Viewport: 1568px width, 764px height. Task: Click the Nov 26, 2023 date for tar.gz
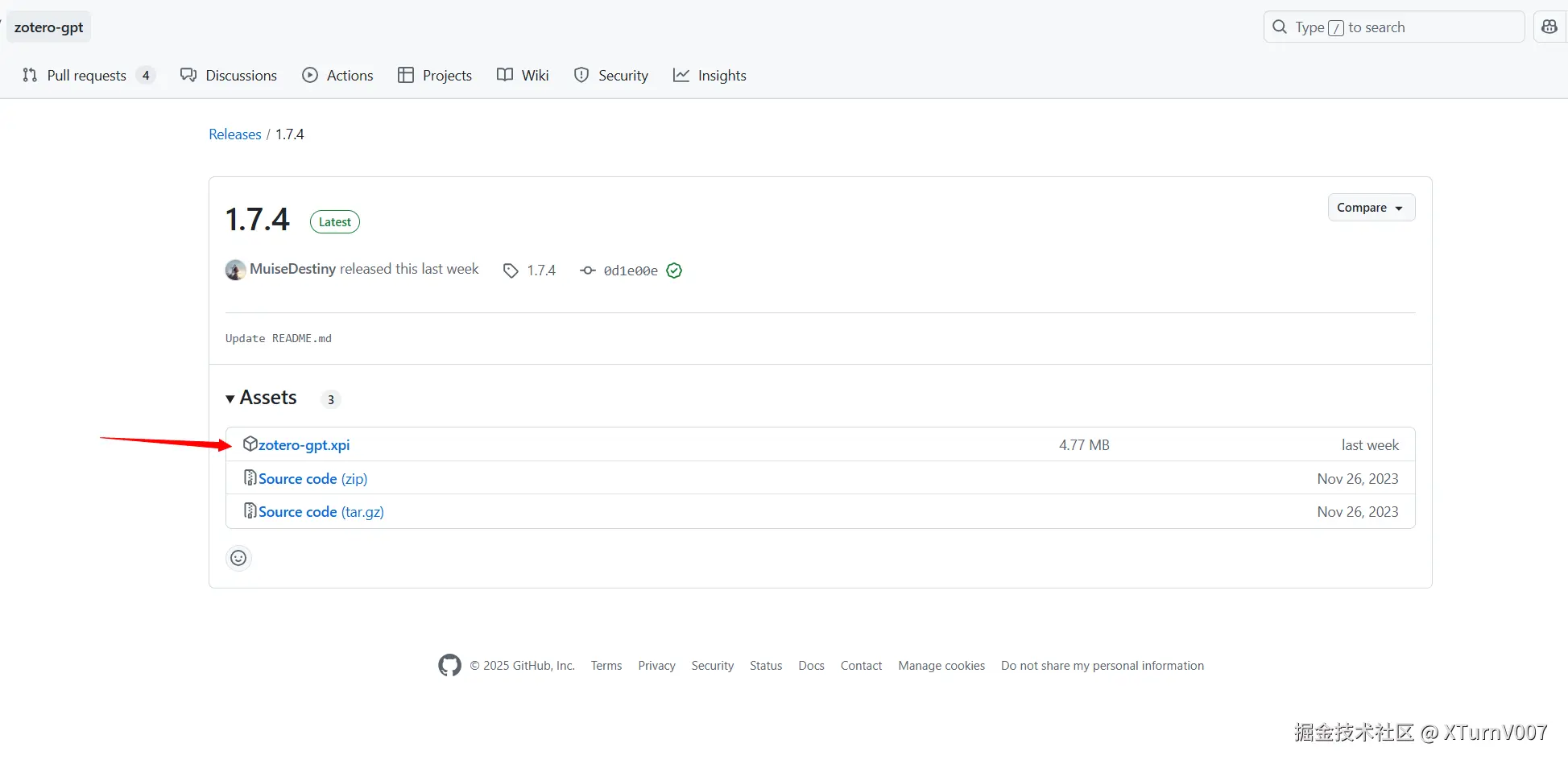[x=1358, y=512]
